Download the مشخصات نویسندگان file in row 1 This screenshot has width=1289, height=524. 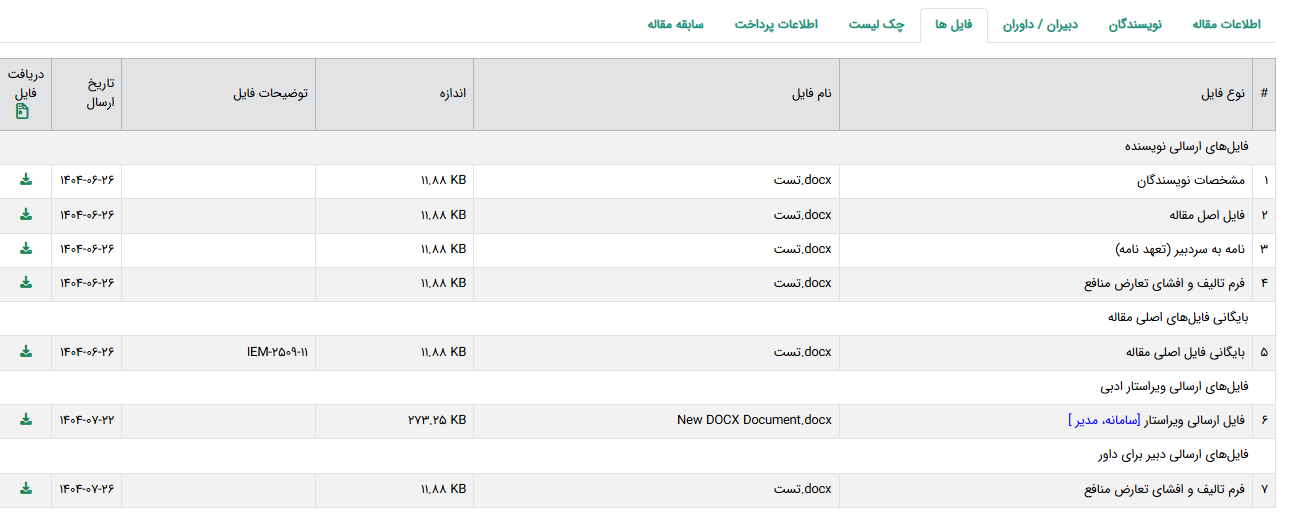click(26, 180)
